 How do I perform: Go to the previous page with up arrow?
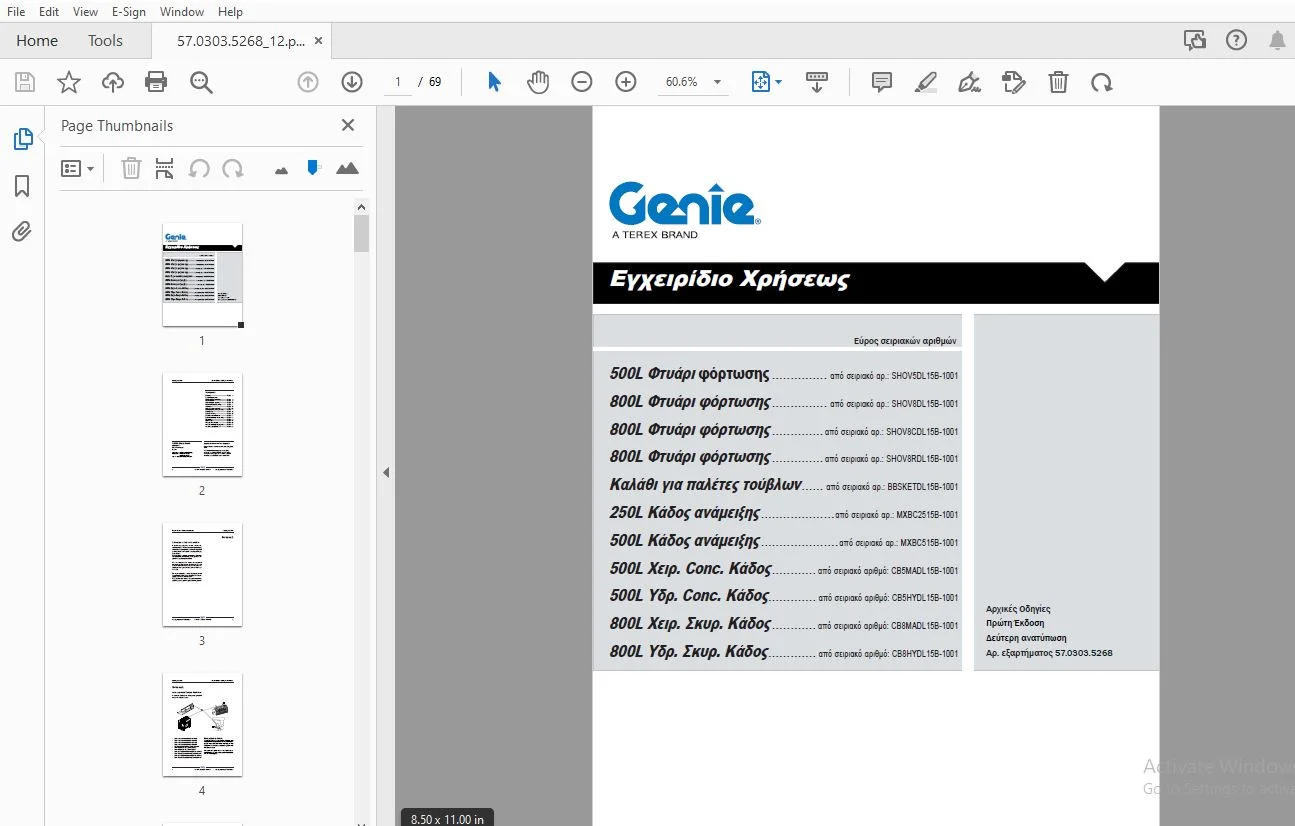click(308, 82)
